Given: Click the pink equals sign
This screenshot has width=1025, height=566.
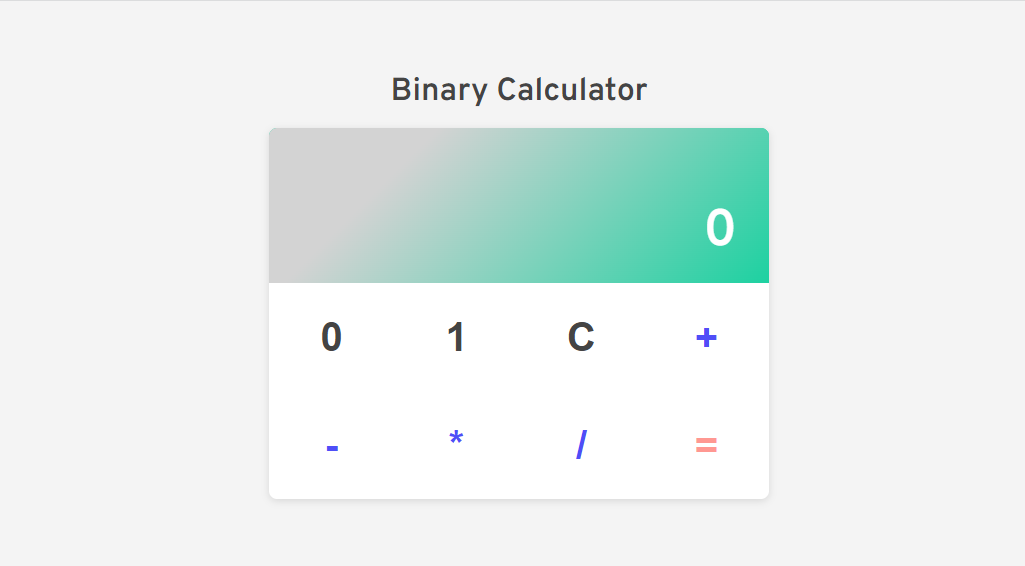Looking at the screenshot, I should click(706, 445).
